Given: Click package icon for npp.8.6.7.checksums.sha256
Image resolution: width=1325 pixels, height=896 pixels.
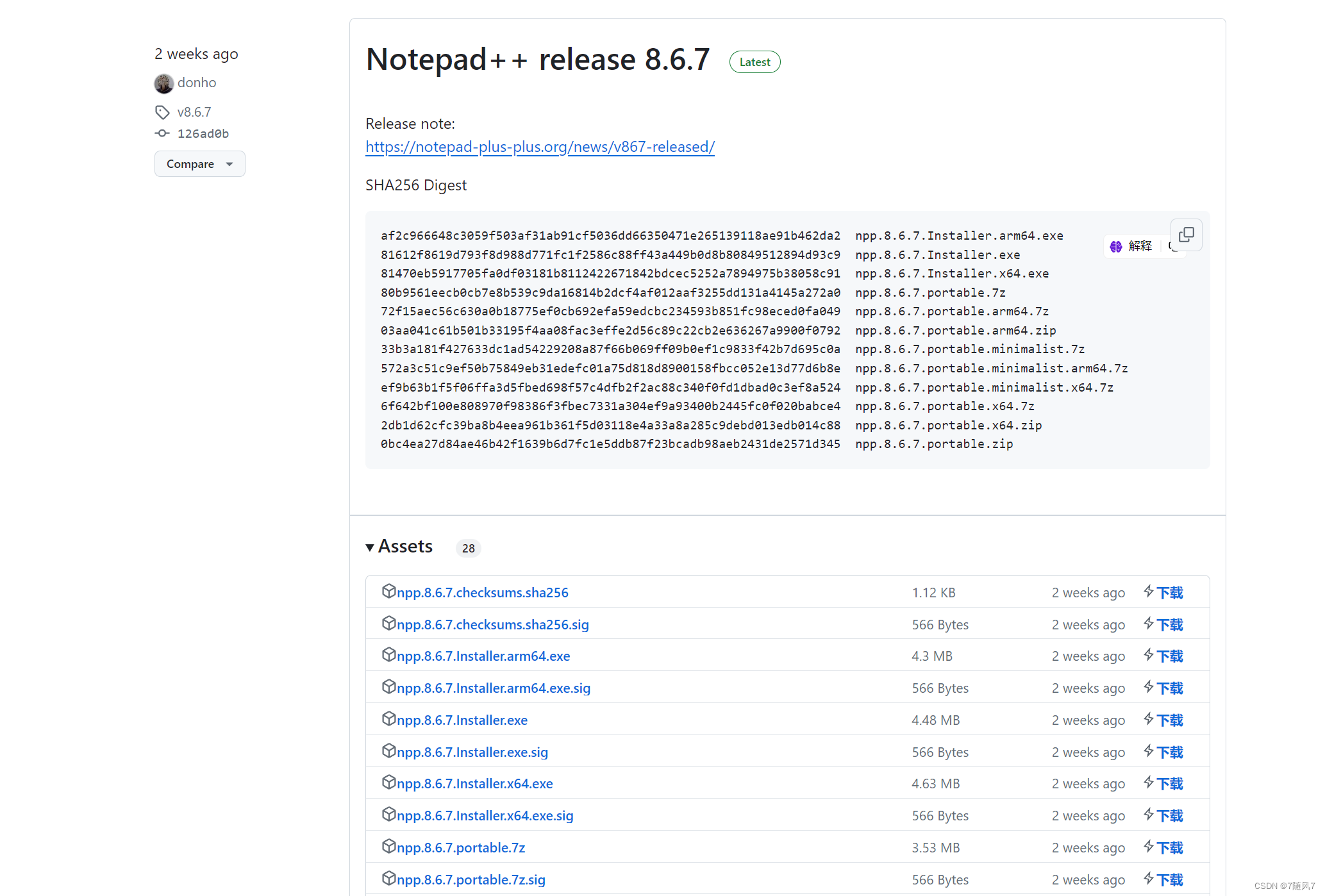Looking at the screenshot, I should pos(388,591).
